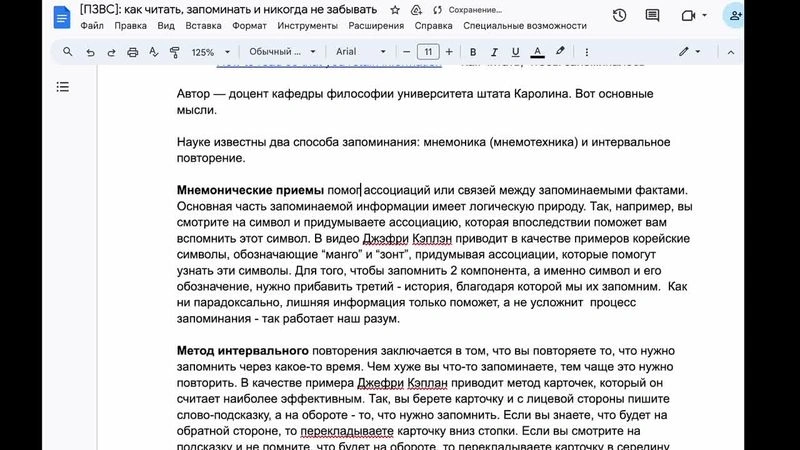Print the document

point(133,52)
